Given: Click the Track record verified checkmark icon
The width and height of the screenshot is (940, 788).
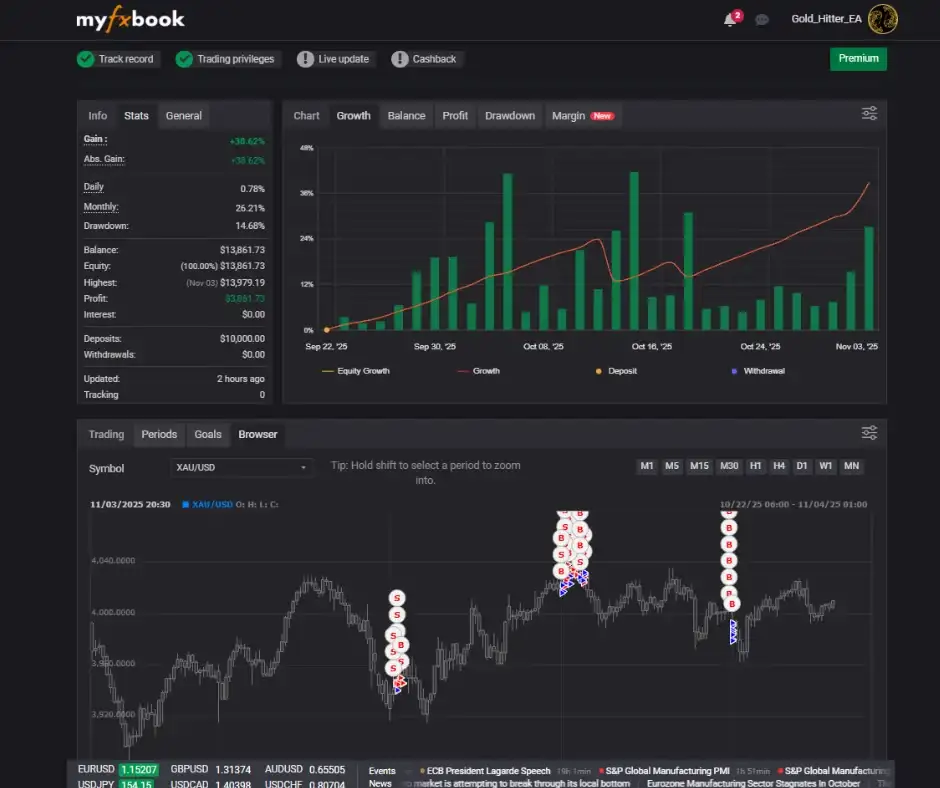Looking at the screenshot, I should pos(86,59).
